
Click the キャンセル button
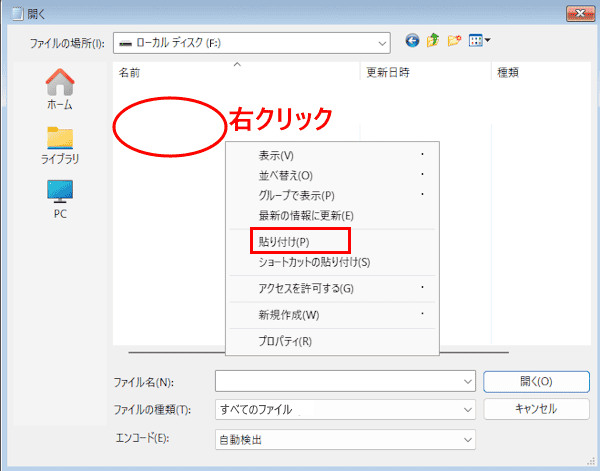pyautogui.click(x=536, y=409)
